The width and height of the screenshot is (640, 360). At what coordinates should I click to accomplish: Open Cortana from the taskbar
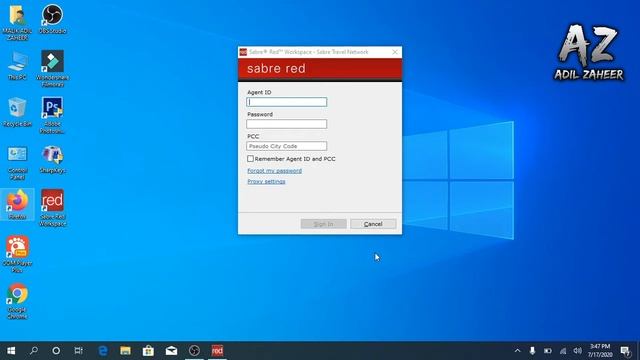point(56,351)
